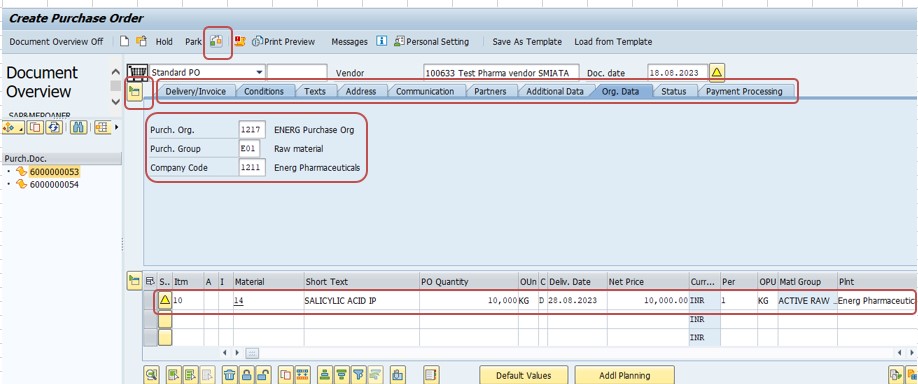Viewport: 918px width, 384px height.
Task: Collapse the header section
Action: click(x=135, y=91)
